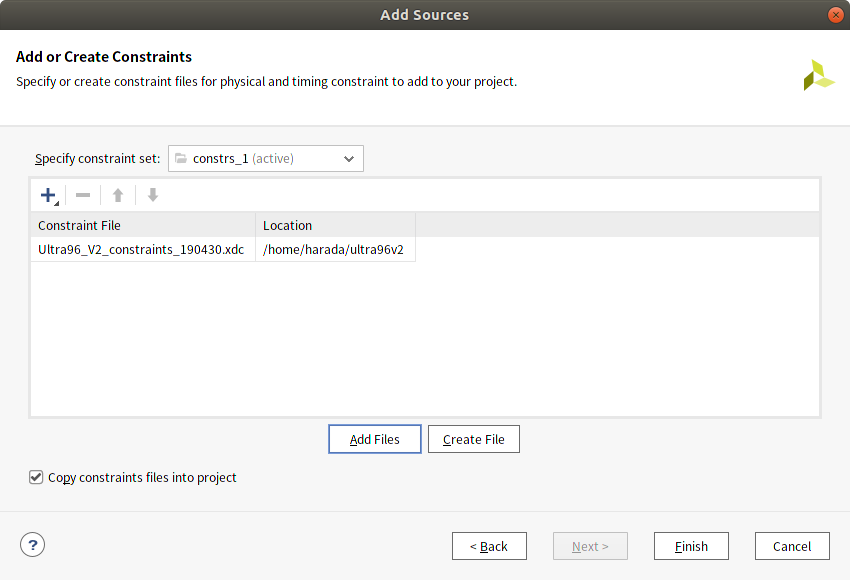Click the Create File button
This screenshot has height=580, width=850.
tap(474, 439)
